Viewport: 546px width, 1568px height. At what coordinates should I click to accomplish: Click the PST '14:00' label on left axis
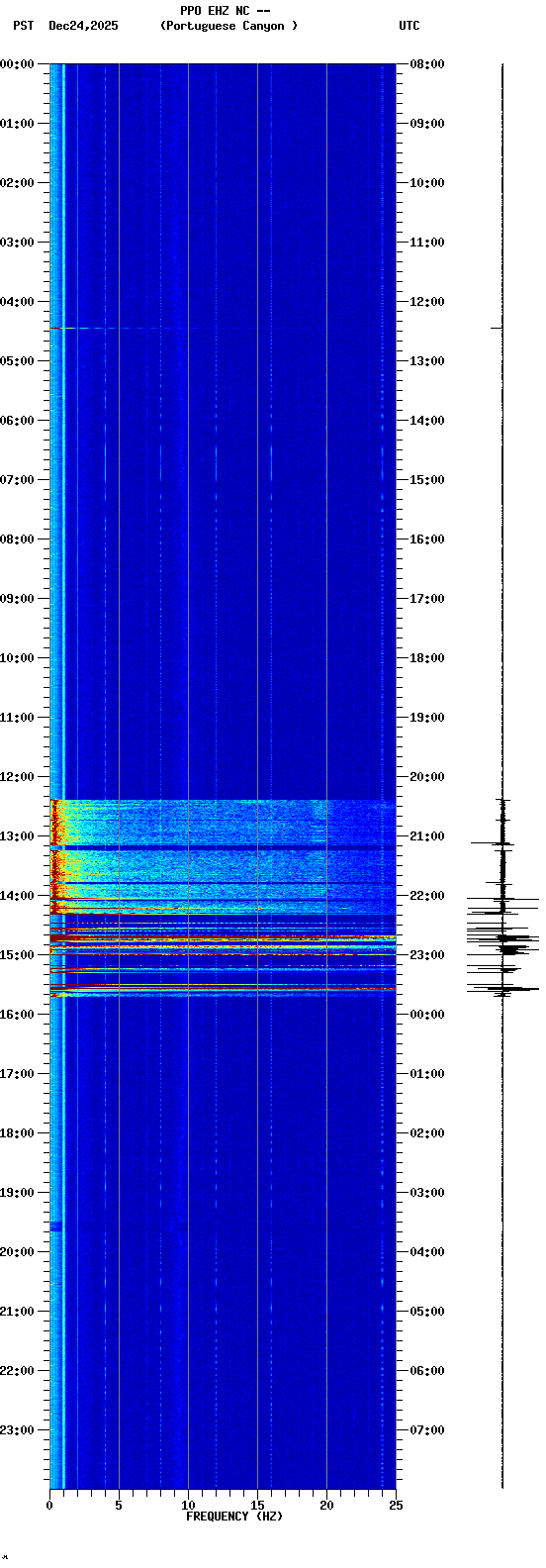(x=17, y=896)
